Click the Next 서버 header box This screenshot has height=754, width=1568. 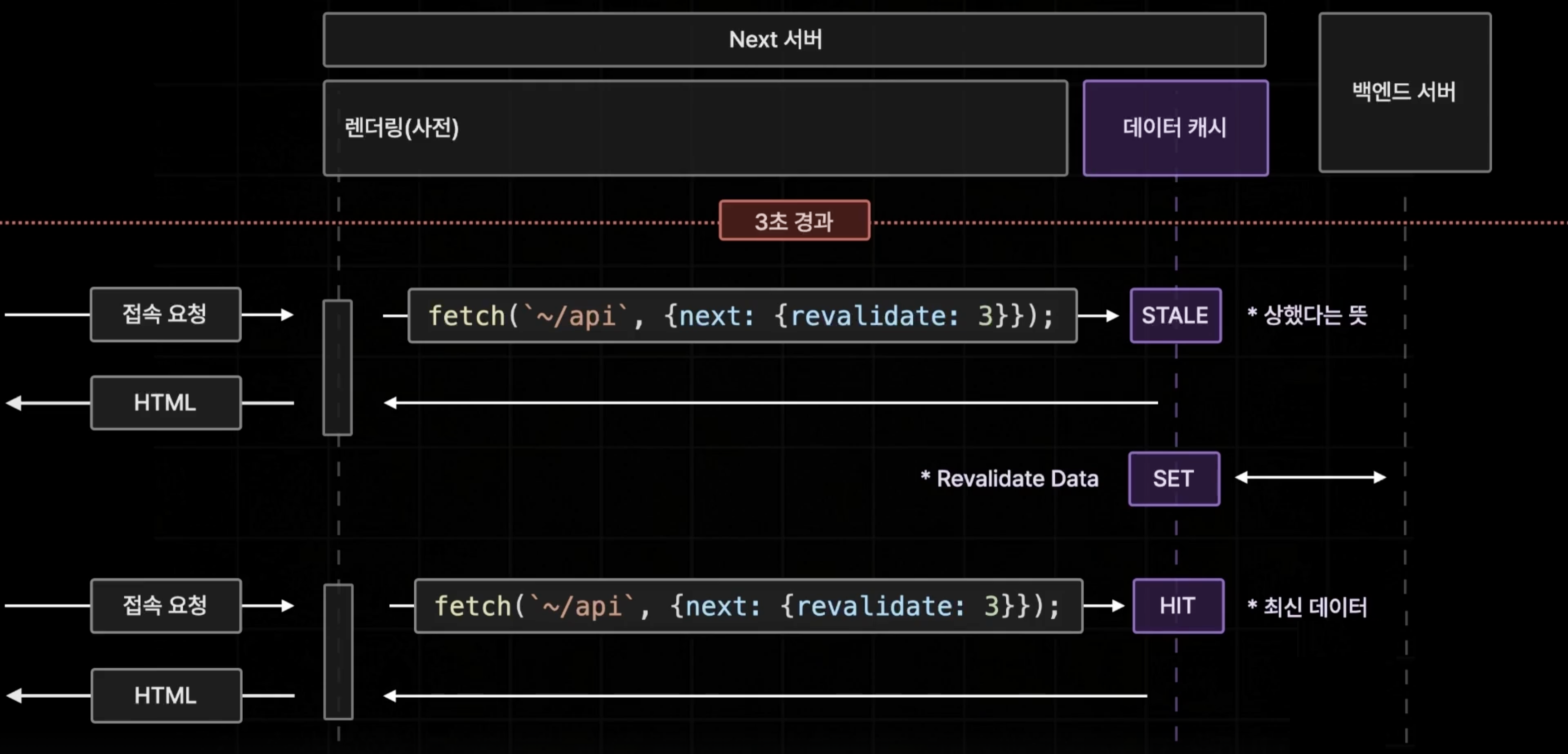pos(794,39)
